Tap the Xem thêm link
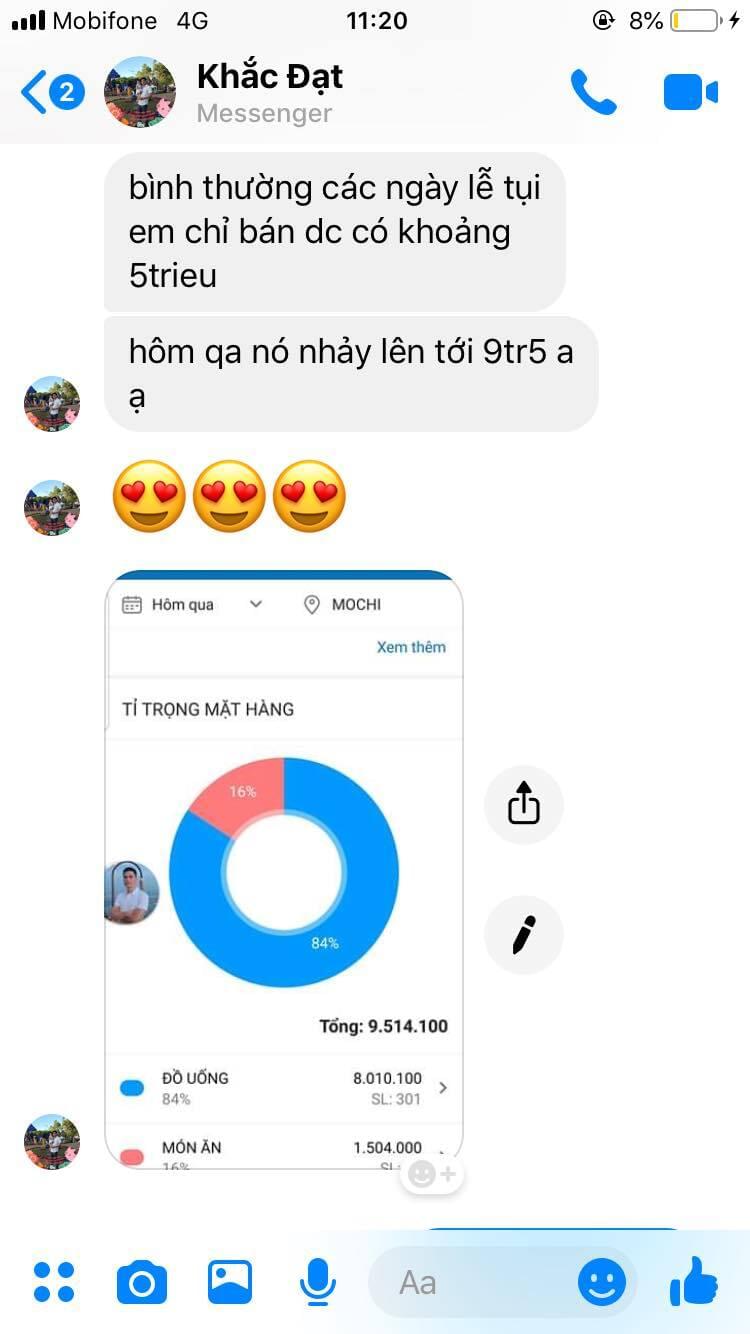The width and height of the screenshot is (750, 1334). tap(411, 647)
